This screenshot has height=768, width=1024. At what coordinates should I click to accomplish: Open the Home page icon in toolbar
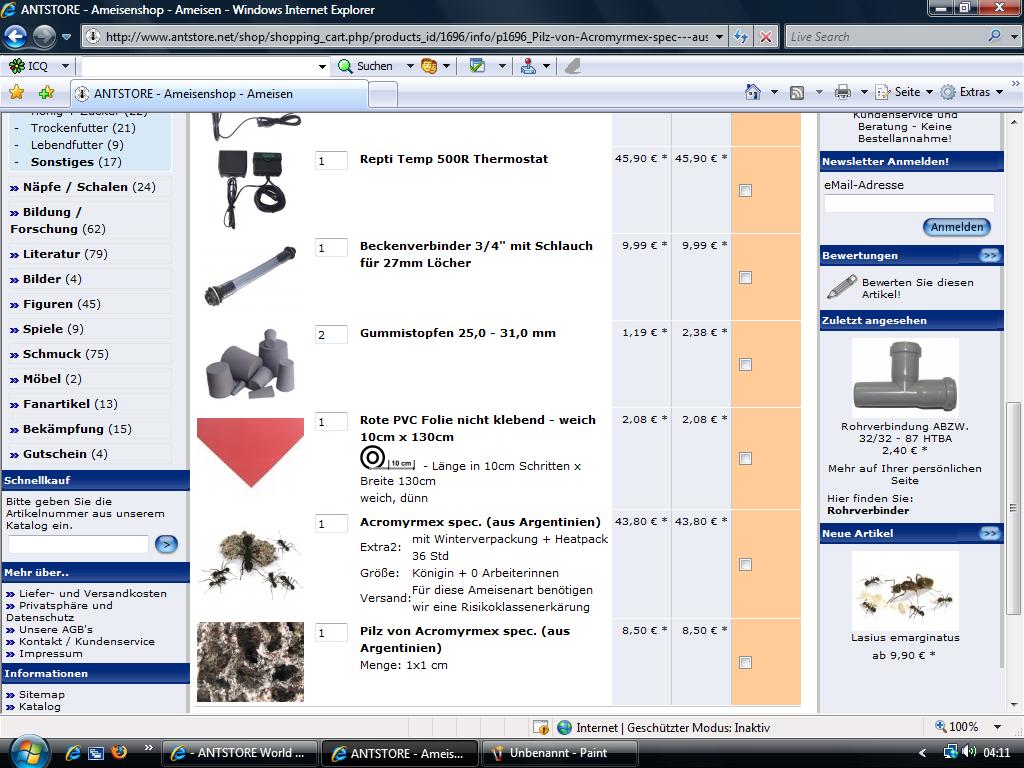pyautogui.click(x=753, y=92)
